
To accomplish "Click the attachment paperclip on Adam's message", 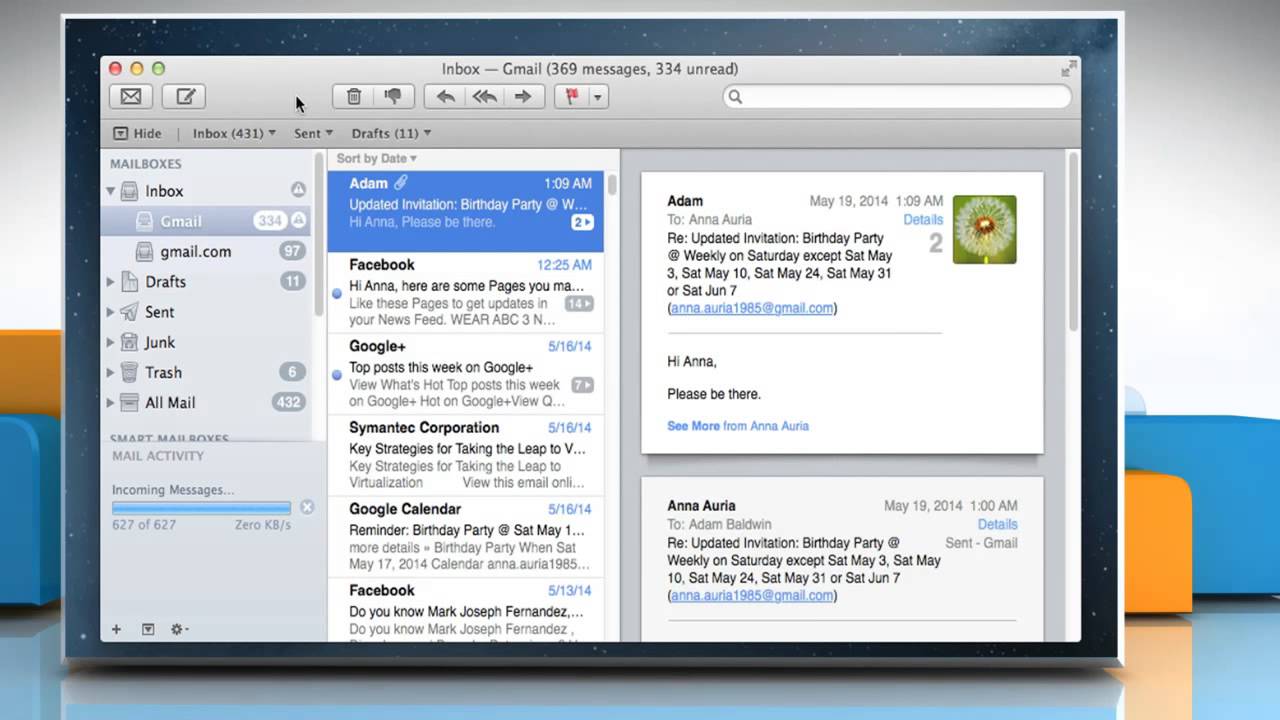I will (x=401, y=183).
